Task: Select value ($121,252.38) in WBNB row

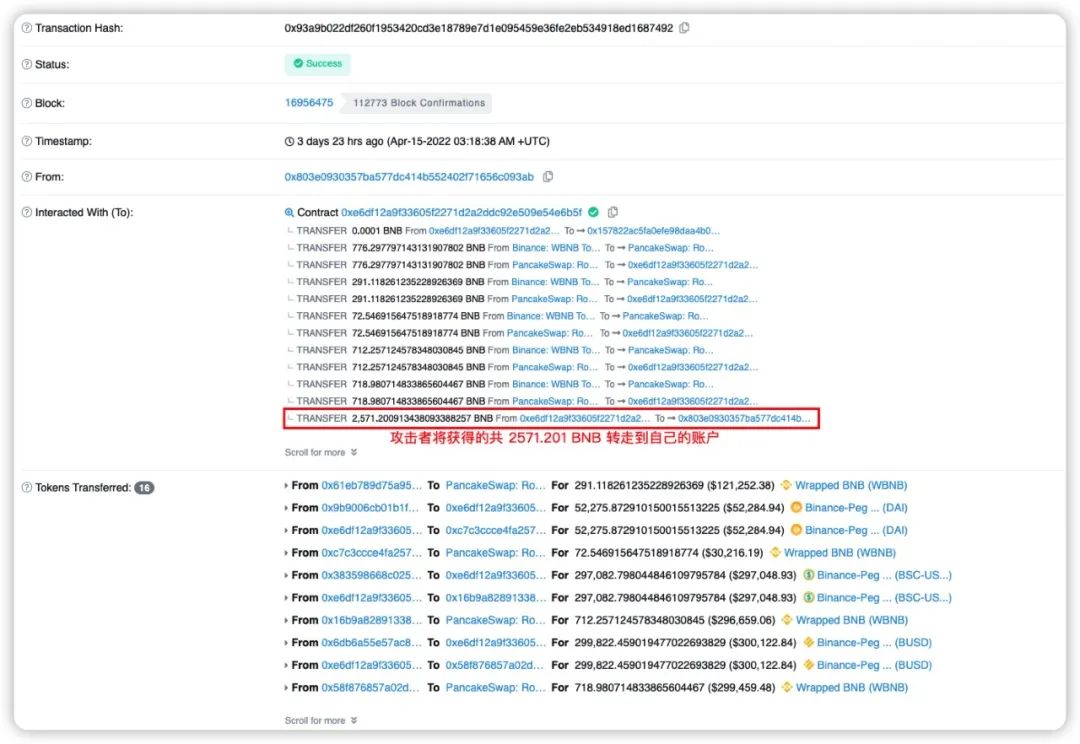Action: click(744, 486)
